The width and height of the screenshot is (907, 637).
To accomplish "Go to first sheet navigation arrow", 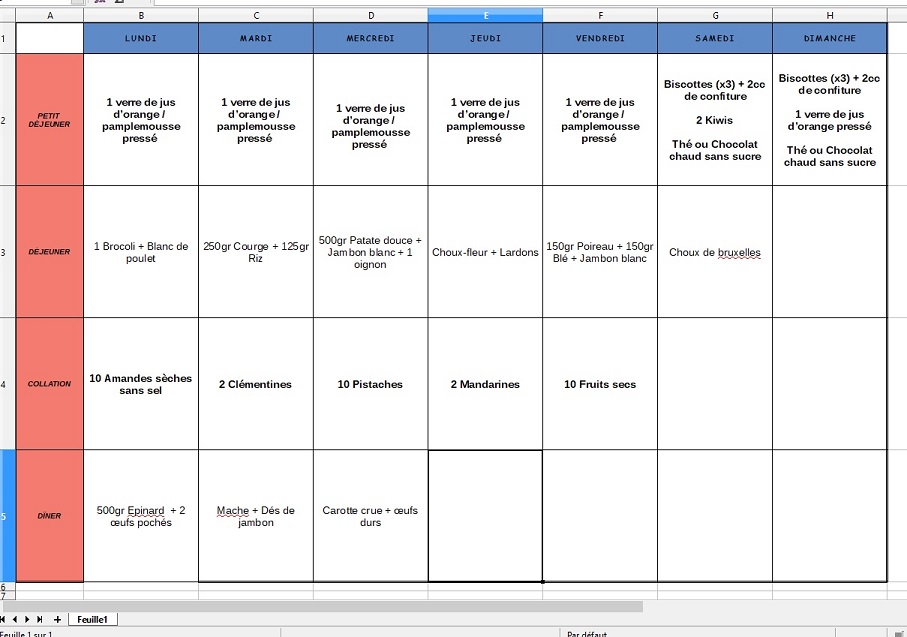I will [3, 619].
